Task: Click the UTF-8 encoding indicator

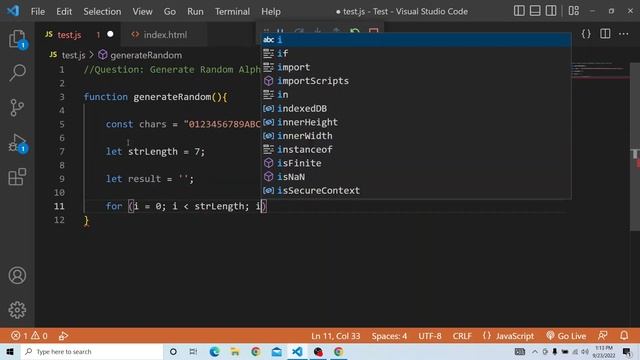Action: tap(430, 336)
